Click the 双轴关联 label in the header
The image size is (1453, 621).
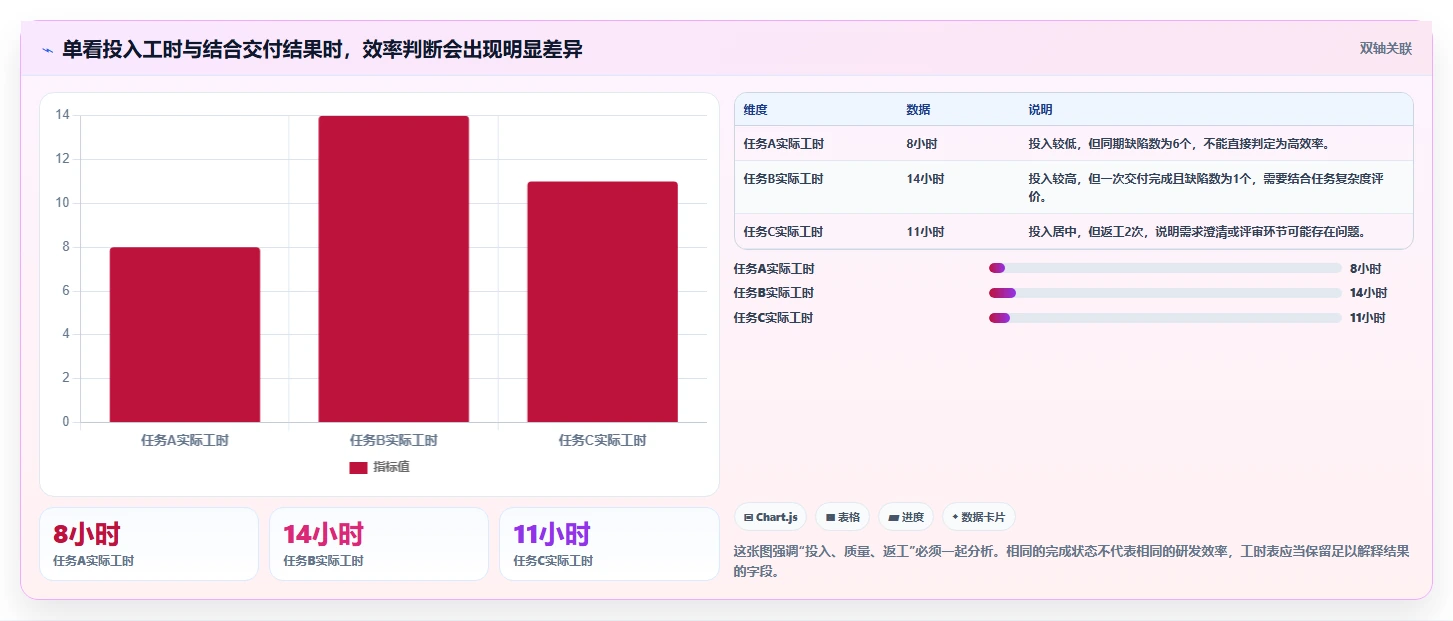coord(1385,49)
